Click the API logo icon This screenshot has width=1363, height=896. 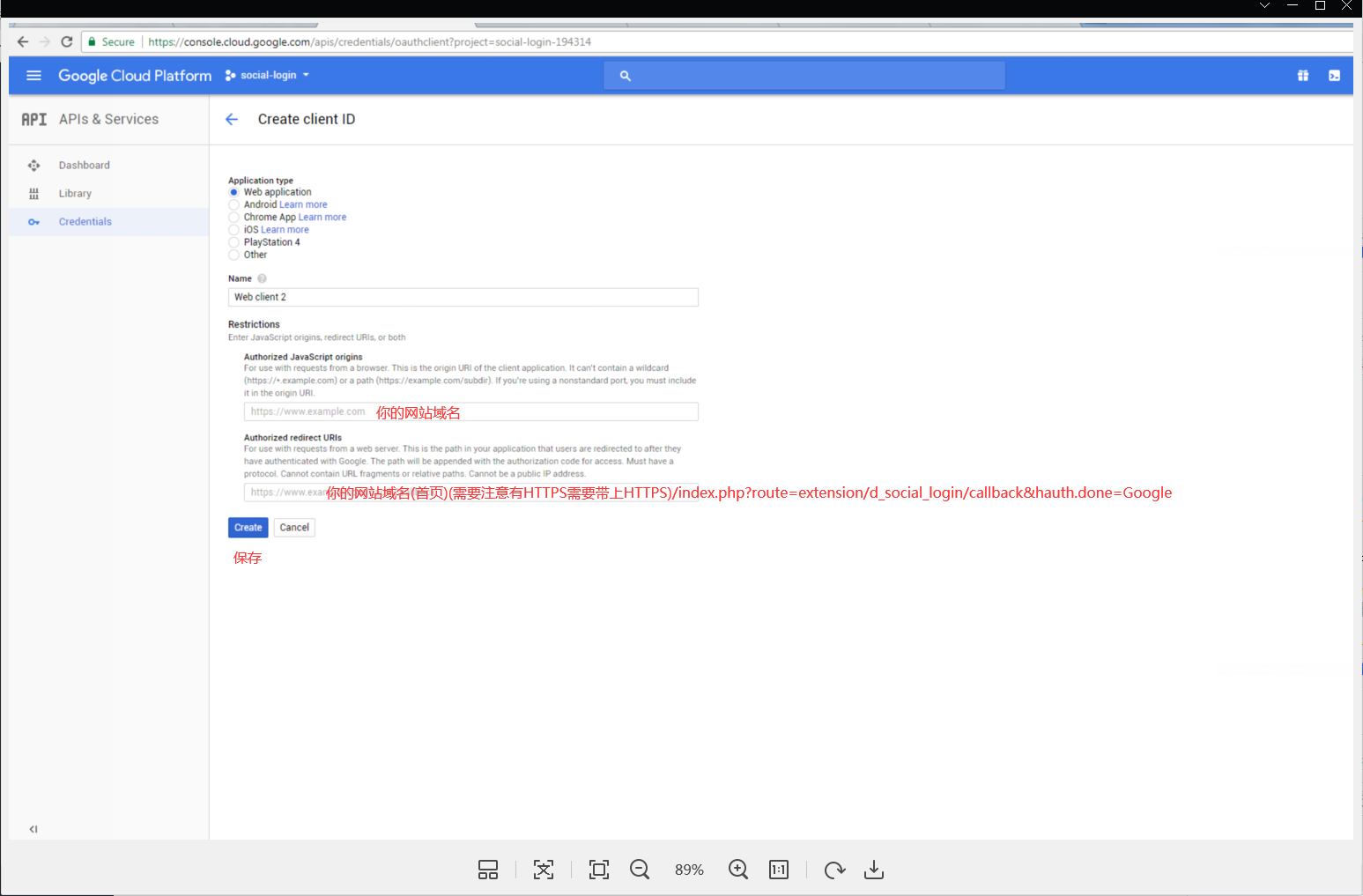(x=33, y=119)
